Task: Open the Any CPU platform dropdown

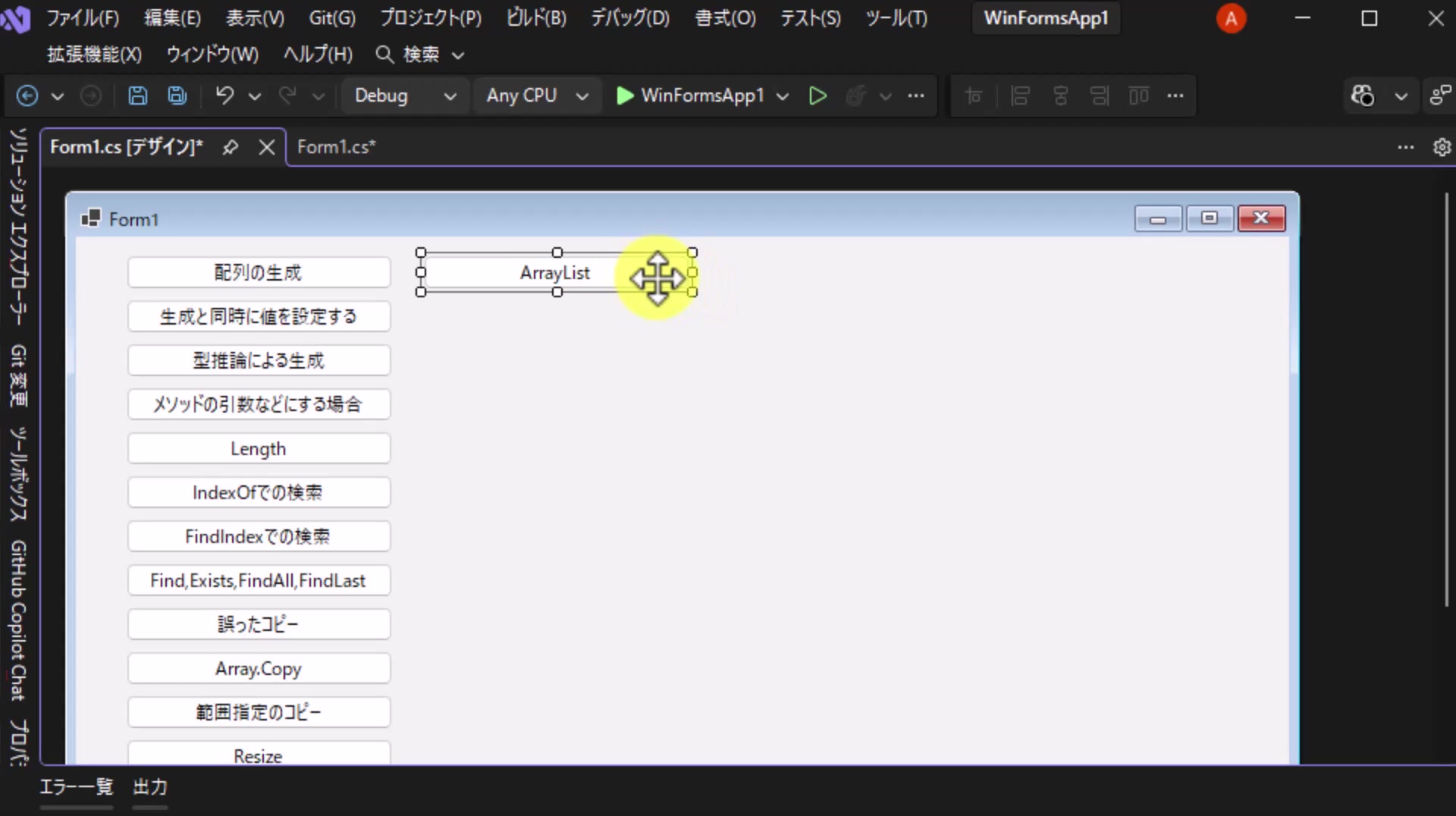Action: 538,96
